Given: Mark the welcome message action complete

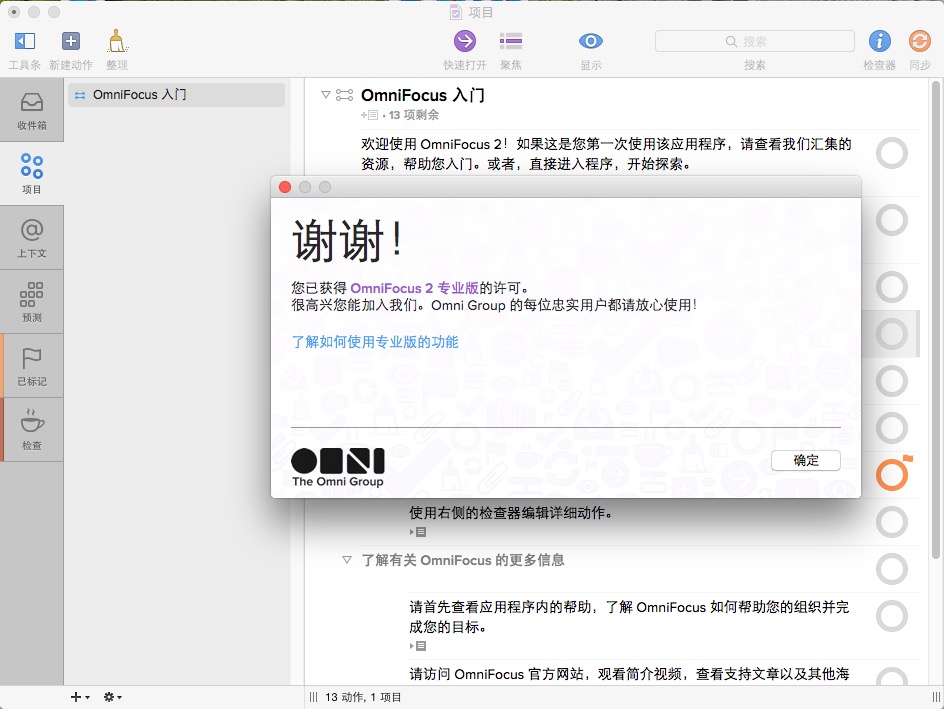Looking at the screenshot, I should coord(891,153).
